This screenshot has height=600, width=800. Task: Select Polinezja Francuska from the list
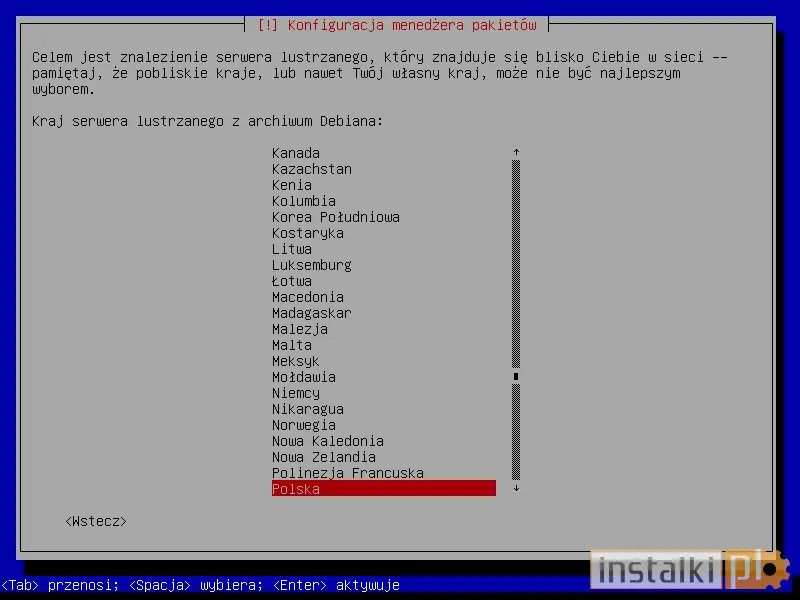[345, 473]
